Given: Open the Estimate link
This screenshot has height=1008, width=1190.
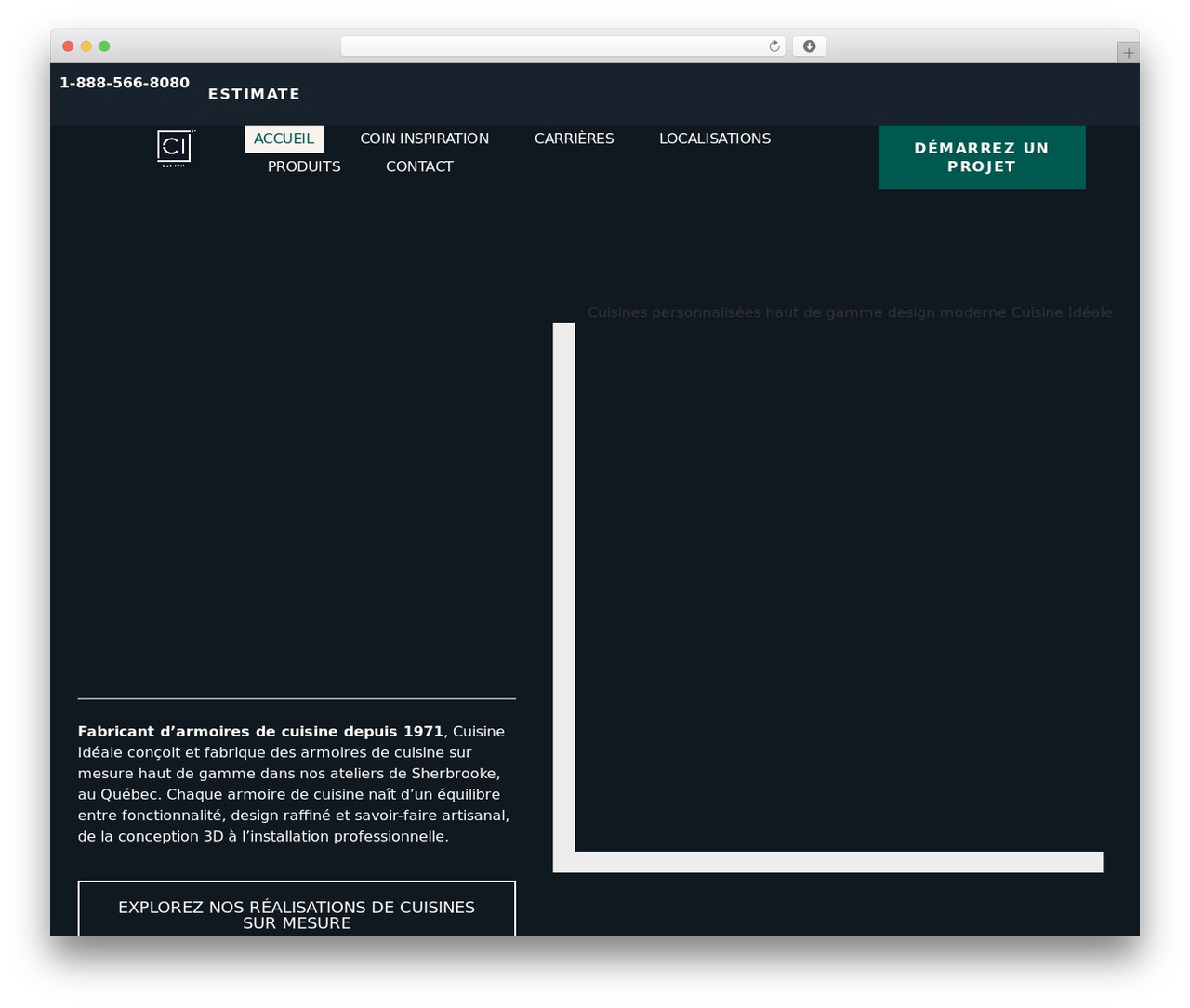Looking at the screenshot, I should (x=254, y=94).
